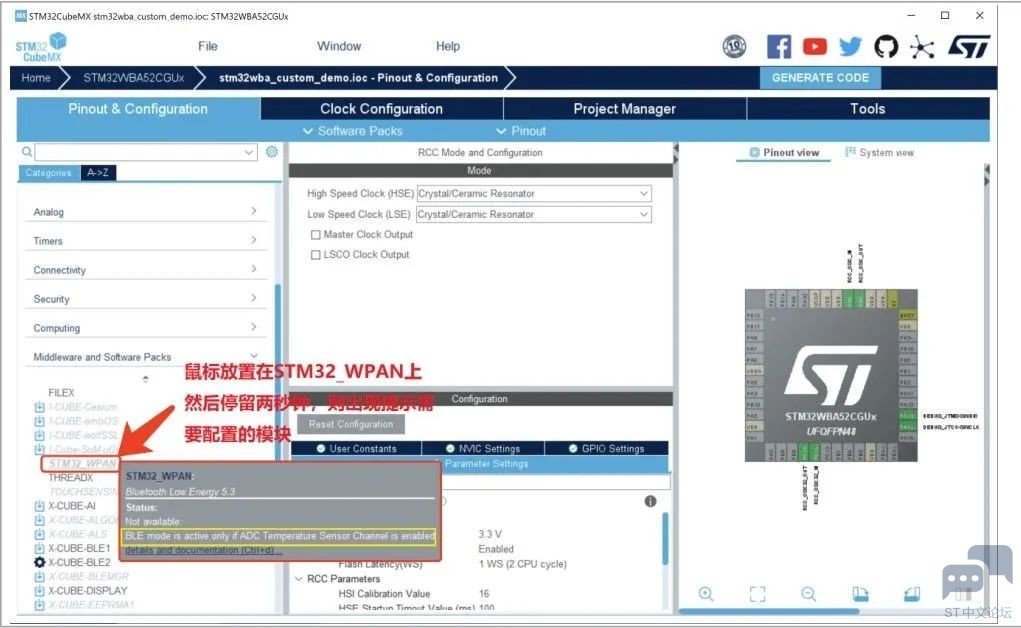The height and width of the screenshot is (628, 1021).
Task: Open the GPIO Settings tab
Action: 606,448
